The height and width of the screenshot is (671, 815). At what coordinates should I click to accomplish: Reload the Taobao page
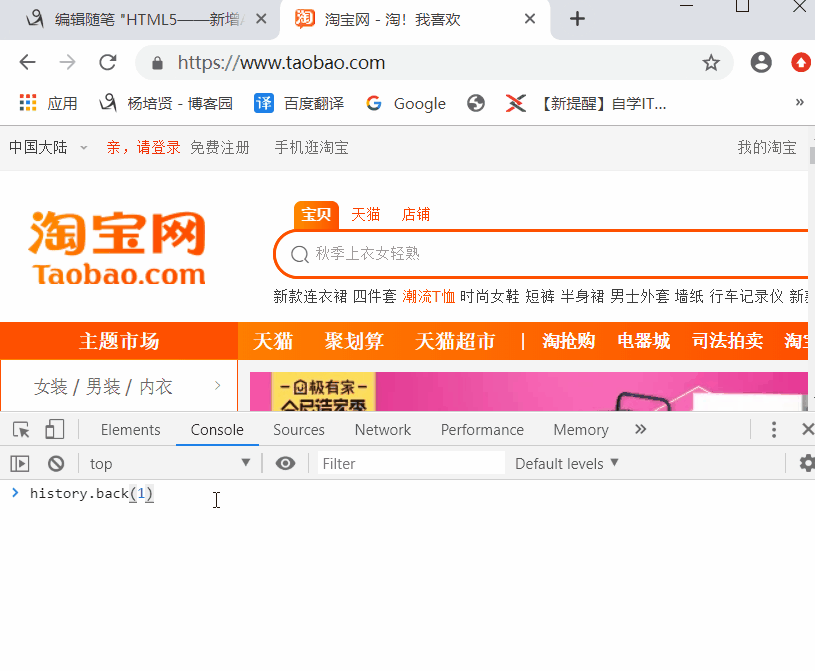[108, 63]
